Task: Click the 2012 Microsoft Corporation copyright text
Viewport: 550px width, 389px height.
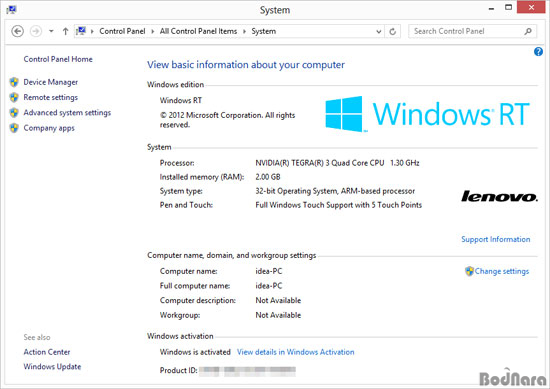Action: click(227, 120)
